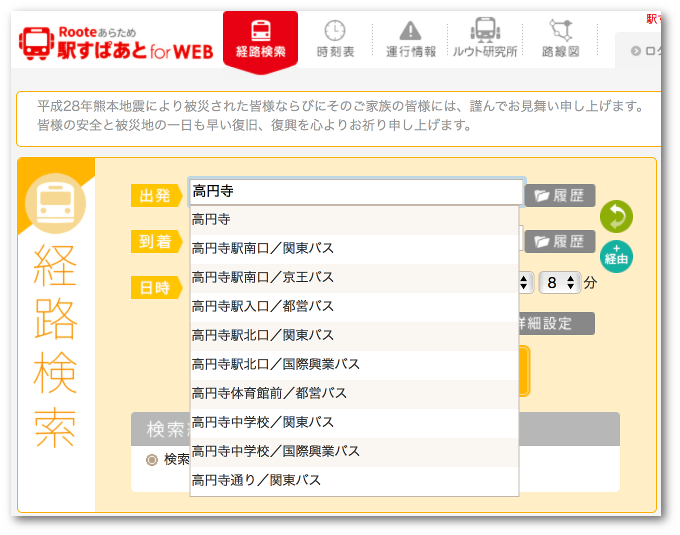Open the ルウト研究所 tab
This screenshot has width=680, height=535.
coord(485,38)
